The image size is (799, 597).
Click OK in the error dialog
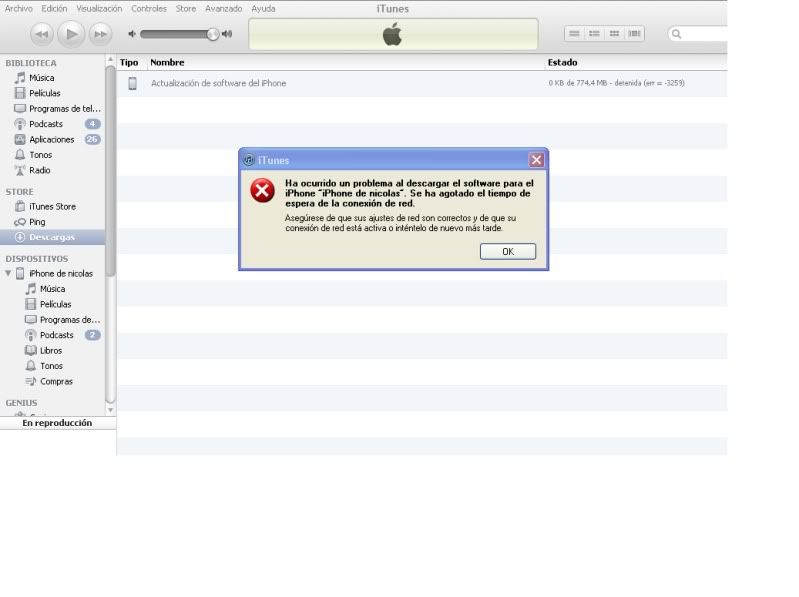[508, 252]
